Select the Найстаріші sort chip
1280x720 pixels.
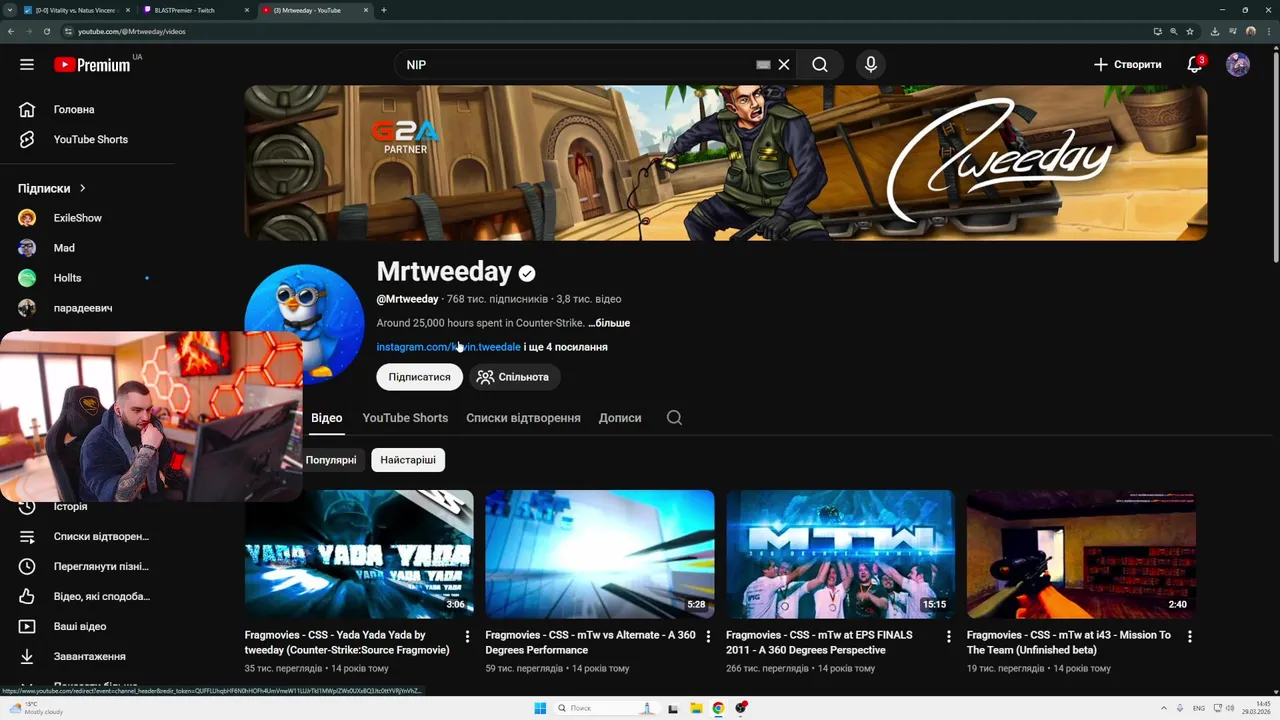[x=408, y=460]
